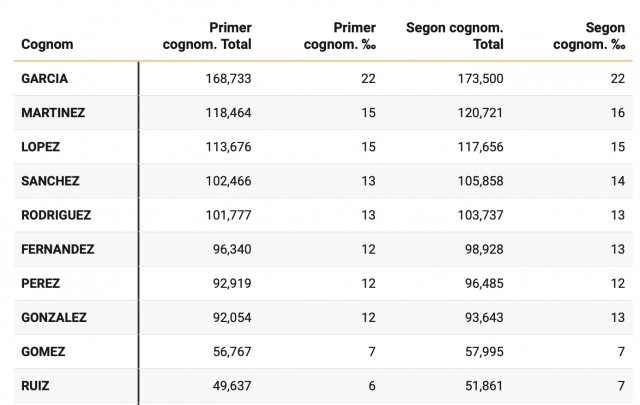Screen dimensions: 640x405
Task: Click the 105,858 value for SANCHEZ
Action: [x=479, y=181]
